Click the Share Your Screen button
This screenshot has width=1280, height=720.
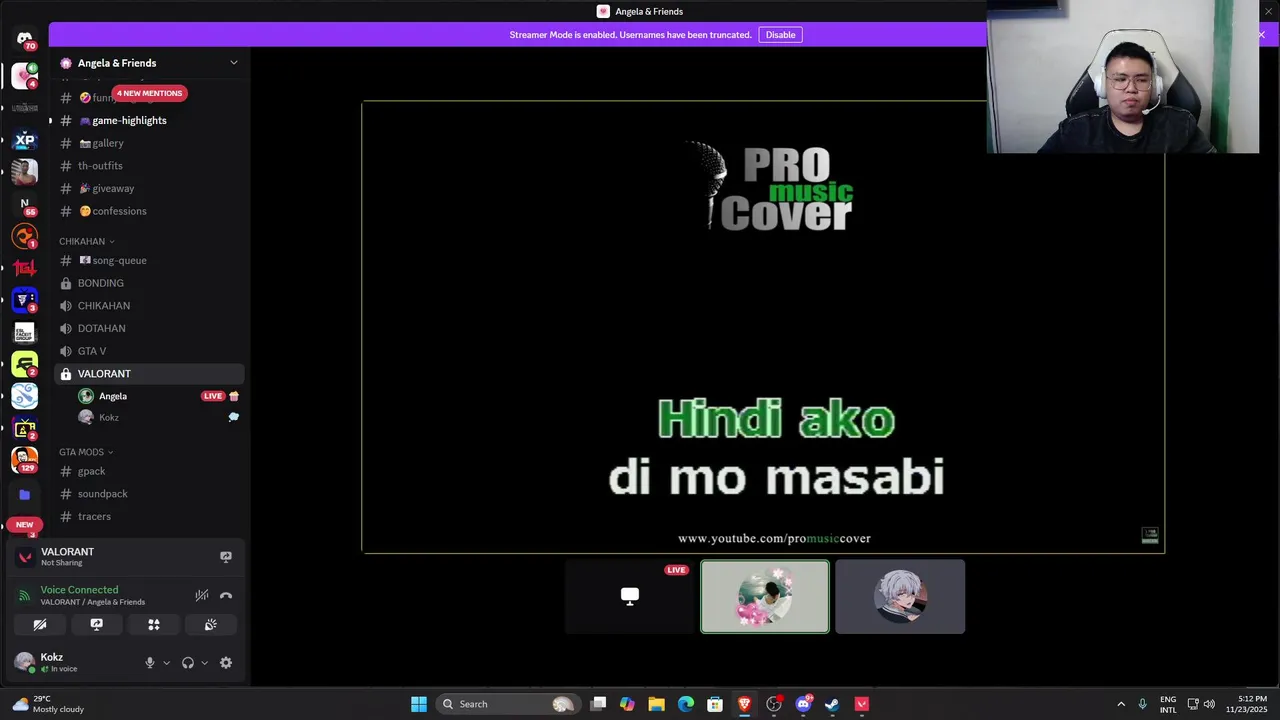pos(97,624)
